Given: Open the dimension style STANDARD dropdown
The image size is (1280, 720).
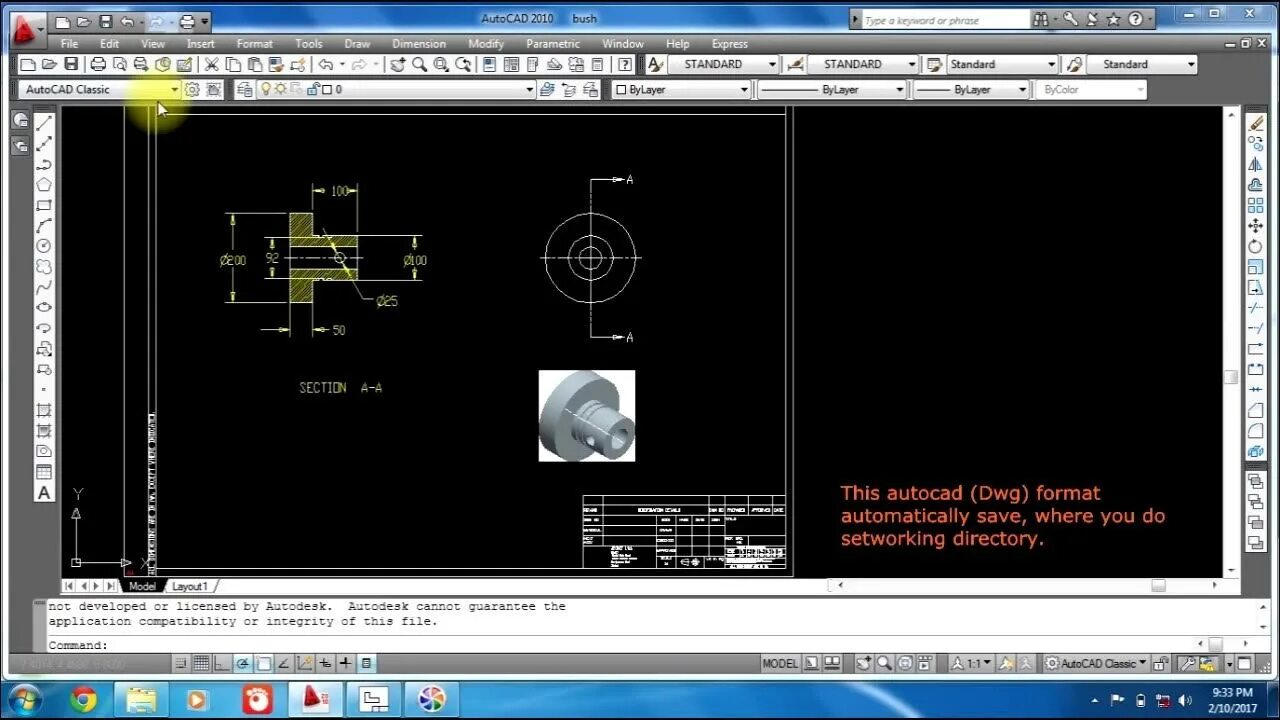Looking at the screenshot, I should point(863,64).
